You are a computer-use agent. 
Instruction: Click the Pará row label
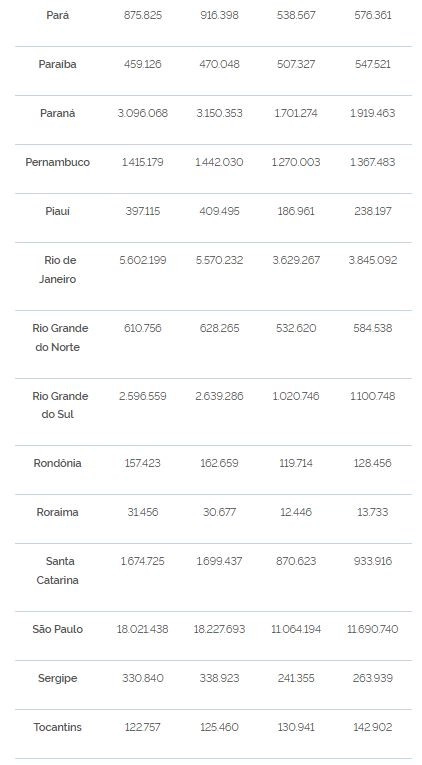coord(58,16)
